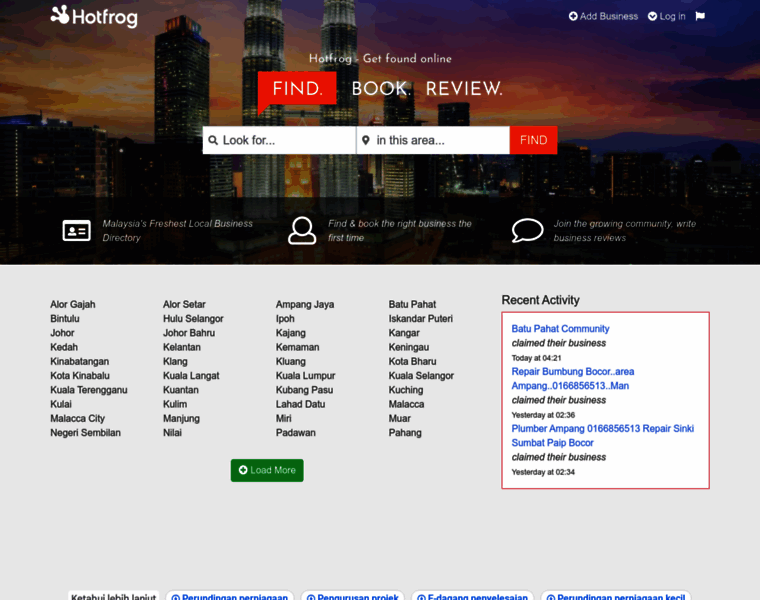Open the Padawan link

pyautogui.click(x=295, y=432)
